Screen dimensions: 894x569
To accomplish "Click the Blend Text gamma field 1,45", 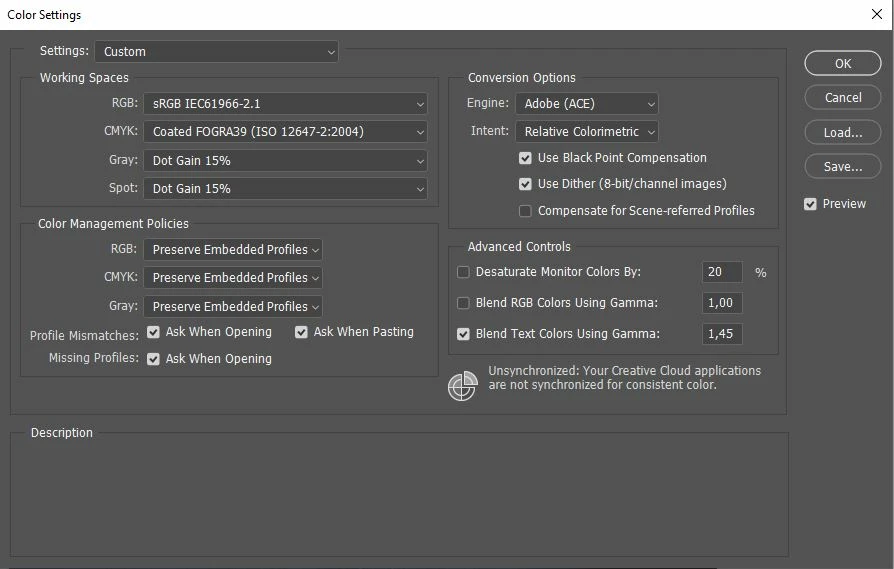I will tap(722, 334).
